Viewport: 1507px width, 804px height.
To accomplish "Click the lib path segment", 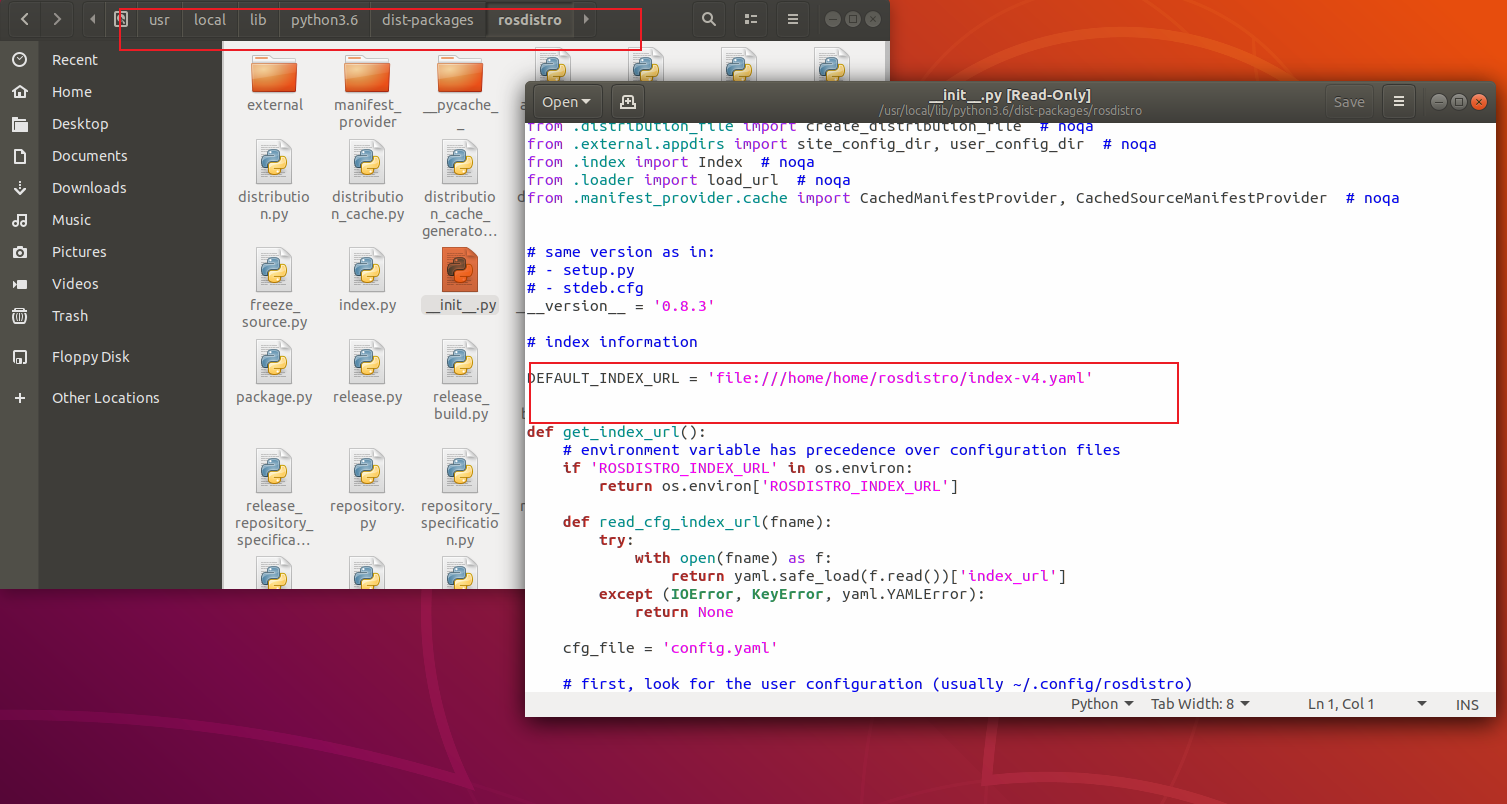I will click(258, 19).
